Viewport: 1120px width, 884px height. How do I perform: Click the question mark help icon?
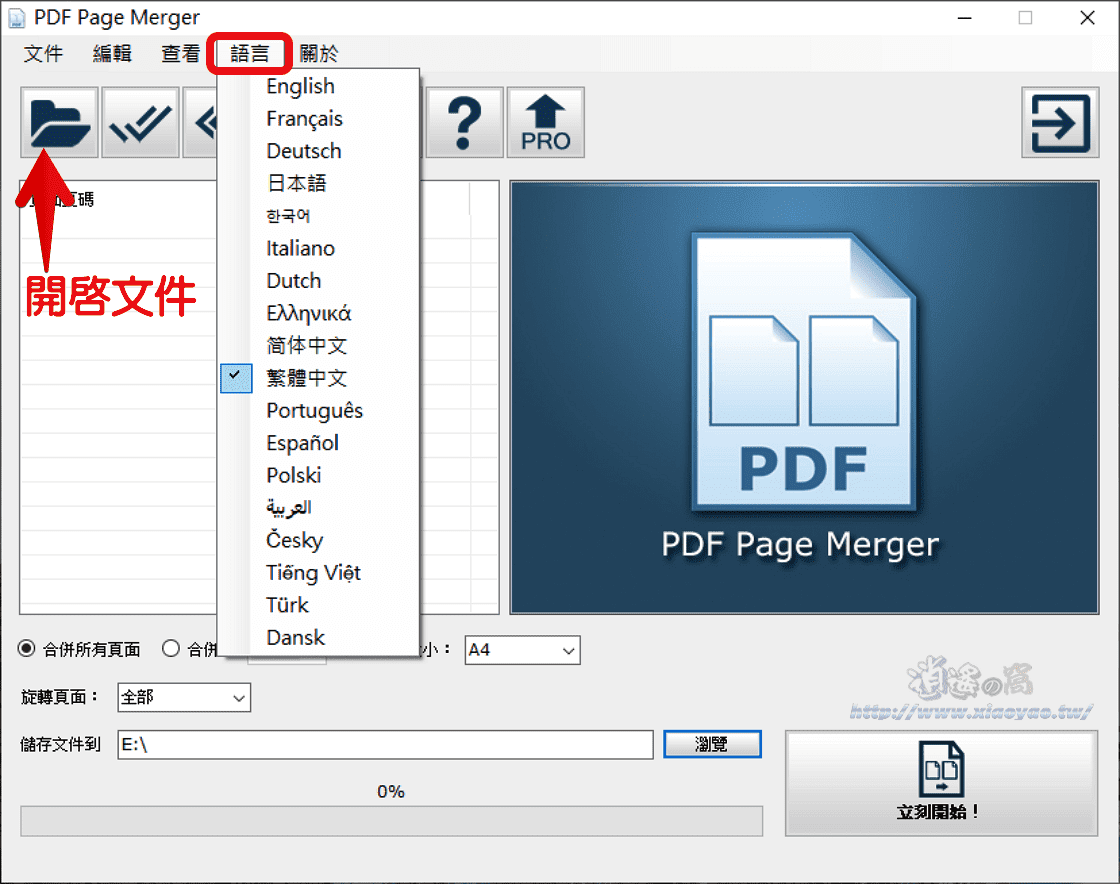[464, 123]
